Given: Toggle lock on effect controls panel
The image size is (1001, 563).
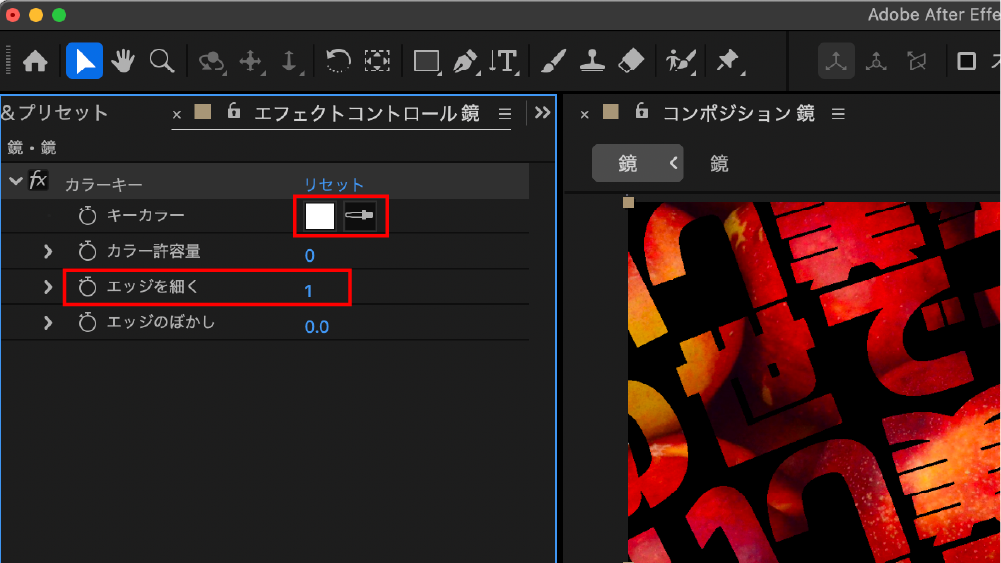Looking at the screenshot, I should click(x=234, y=111).
